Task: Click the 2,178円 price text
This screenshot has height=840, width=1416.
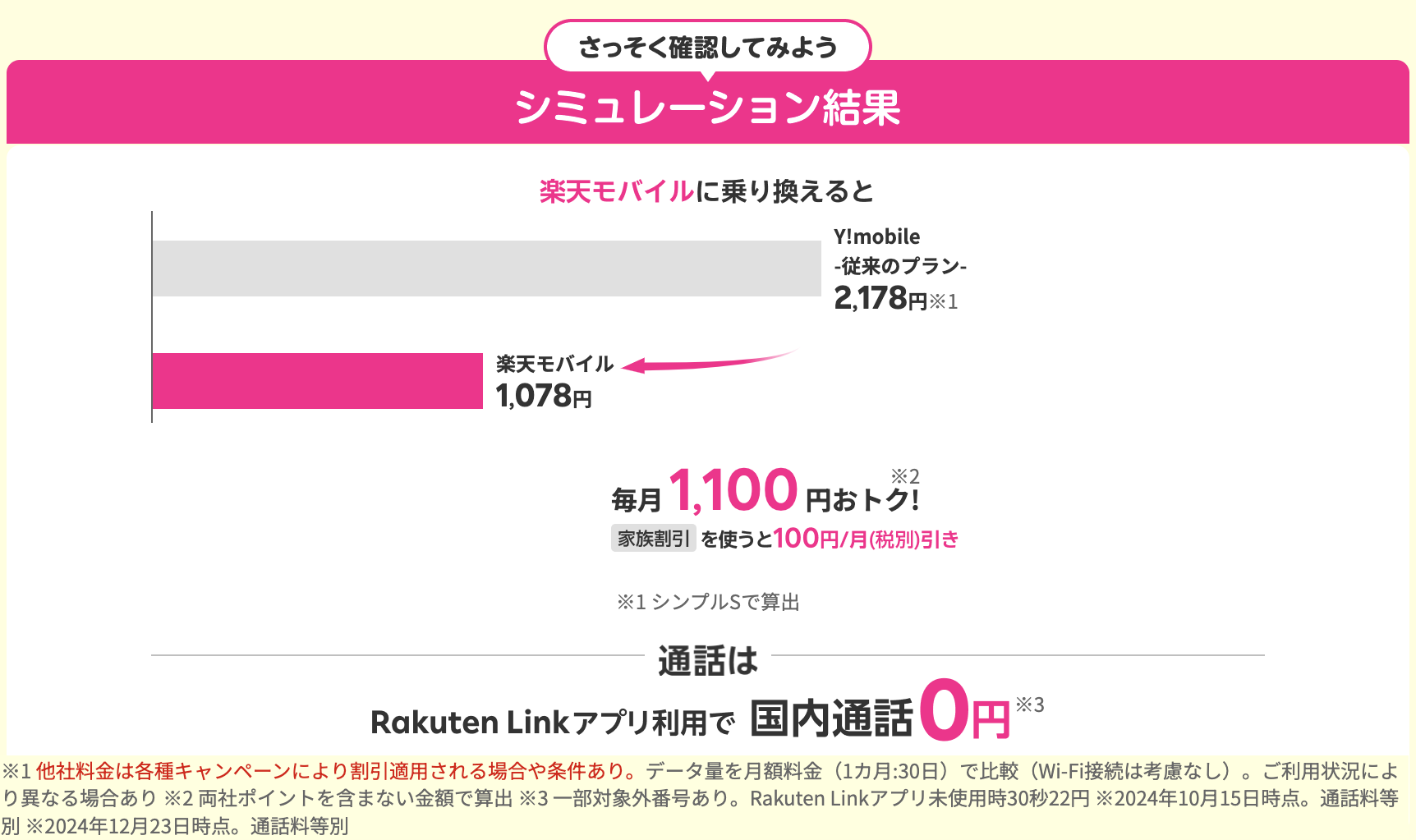Action: coord(880,298)
